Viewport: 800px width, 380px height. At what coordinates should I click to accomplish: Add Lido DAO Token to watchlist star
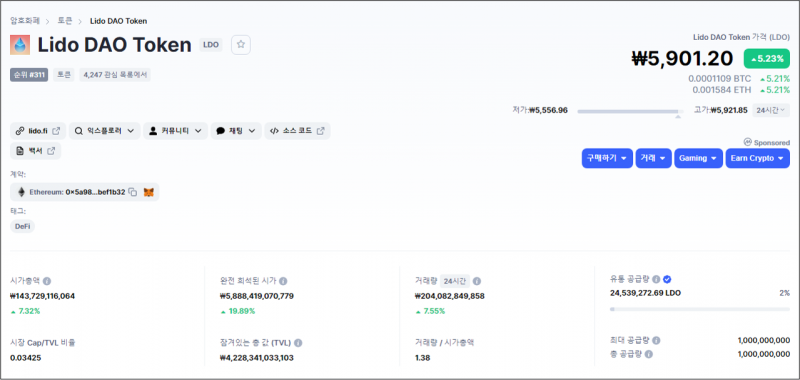coord(241,45)
